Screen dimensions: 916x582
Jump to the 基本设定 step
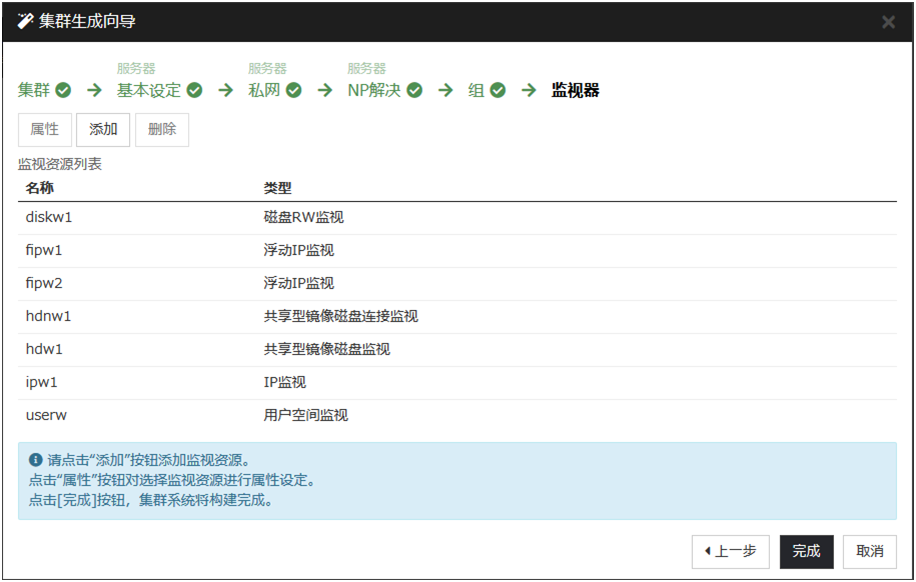point(149,91)
